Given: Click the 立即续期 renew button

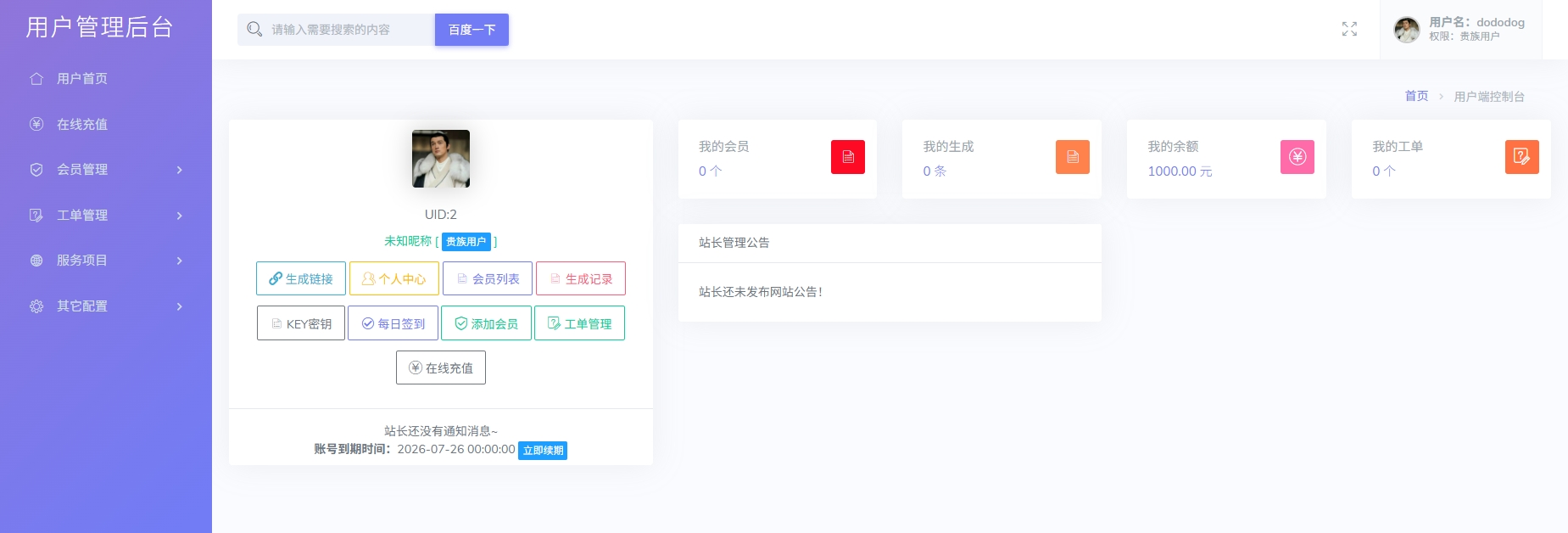Looking at the screenshot, I should pos(543,451).
